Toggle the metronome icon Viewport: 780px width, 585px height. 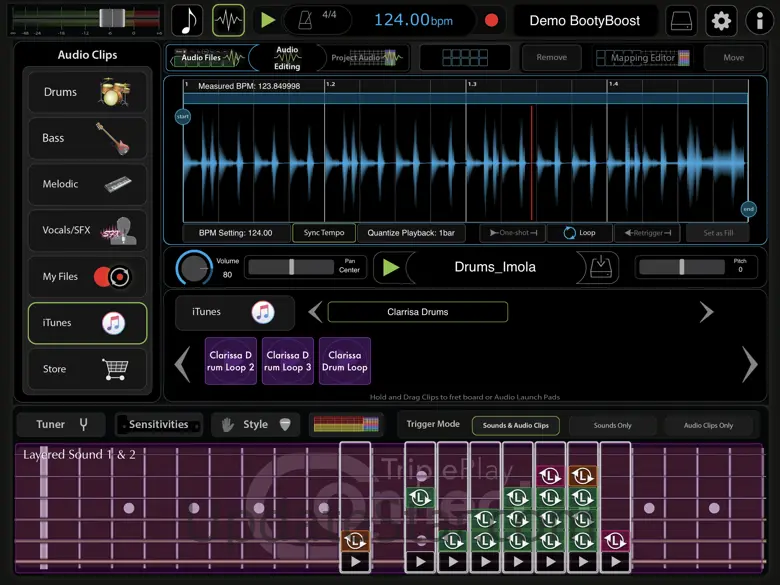[x=305, y=20]
